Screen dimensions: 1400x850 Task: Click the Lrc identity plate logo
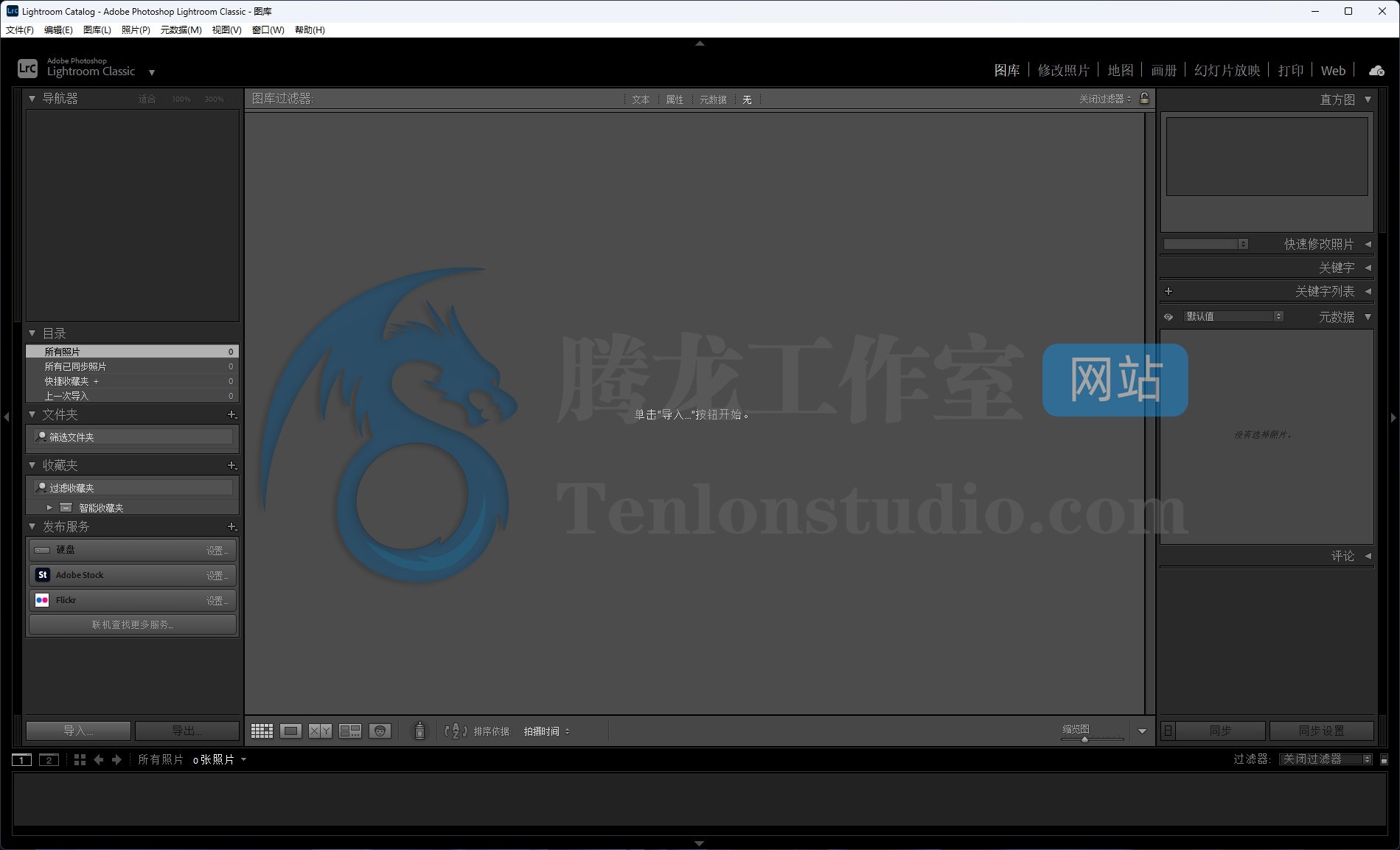(27, 69)
